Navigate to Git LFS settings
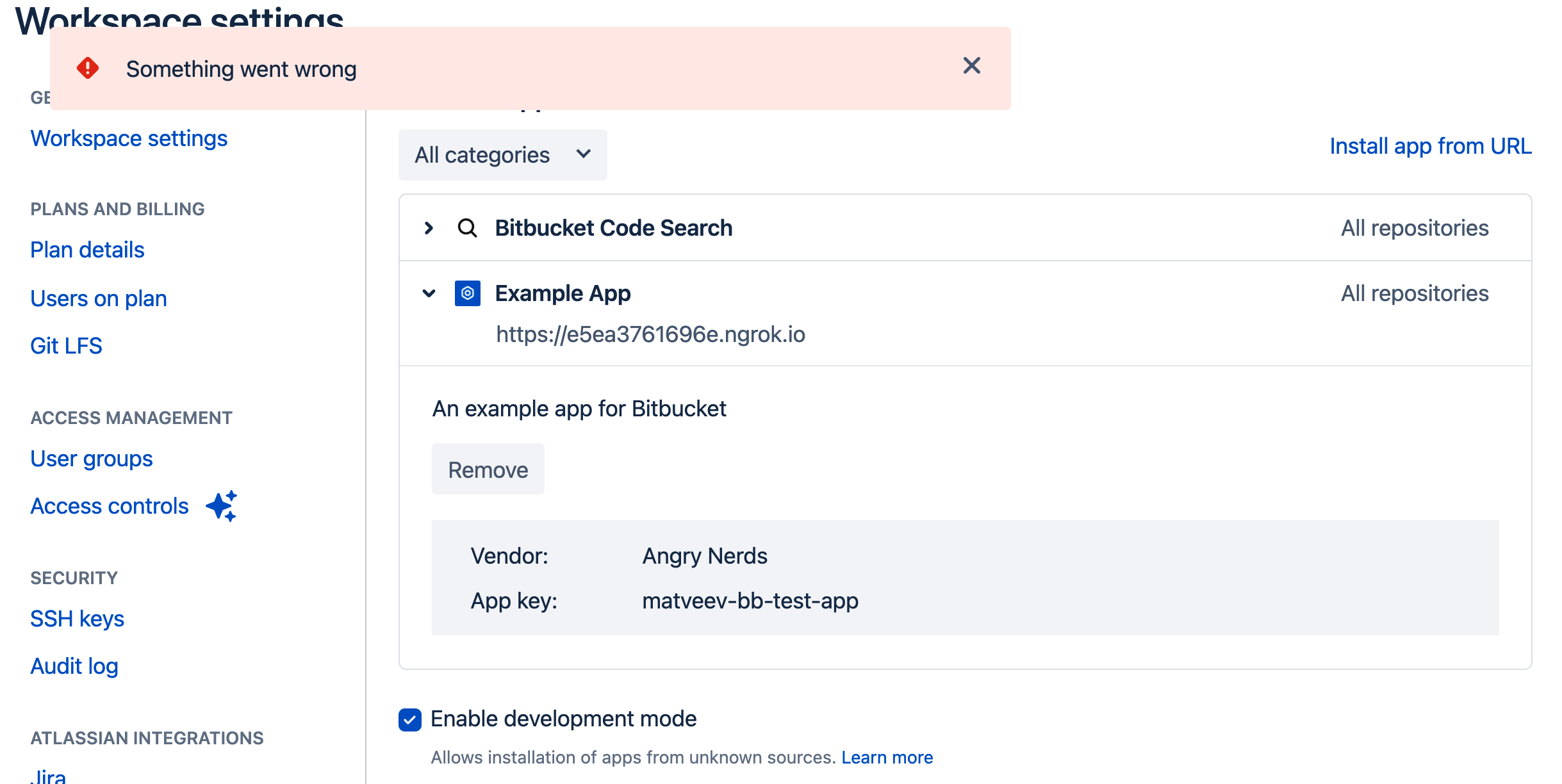Image resolution: width=1562 pixels, height=784 pixels. pos(66,346)
